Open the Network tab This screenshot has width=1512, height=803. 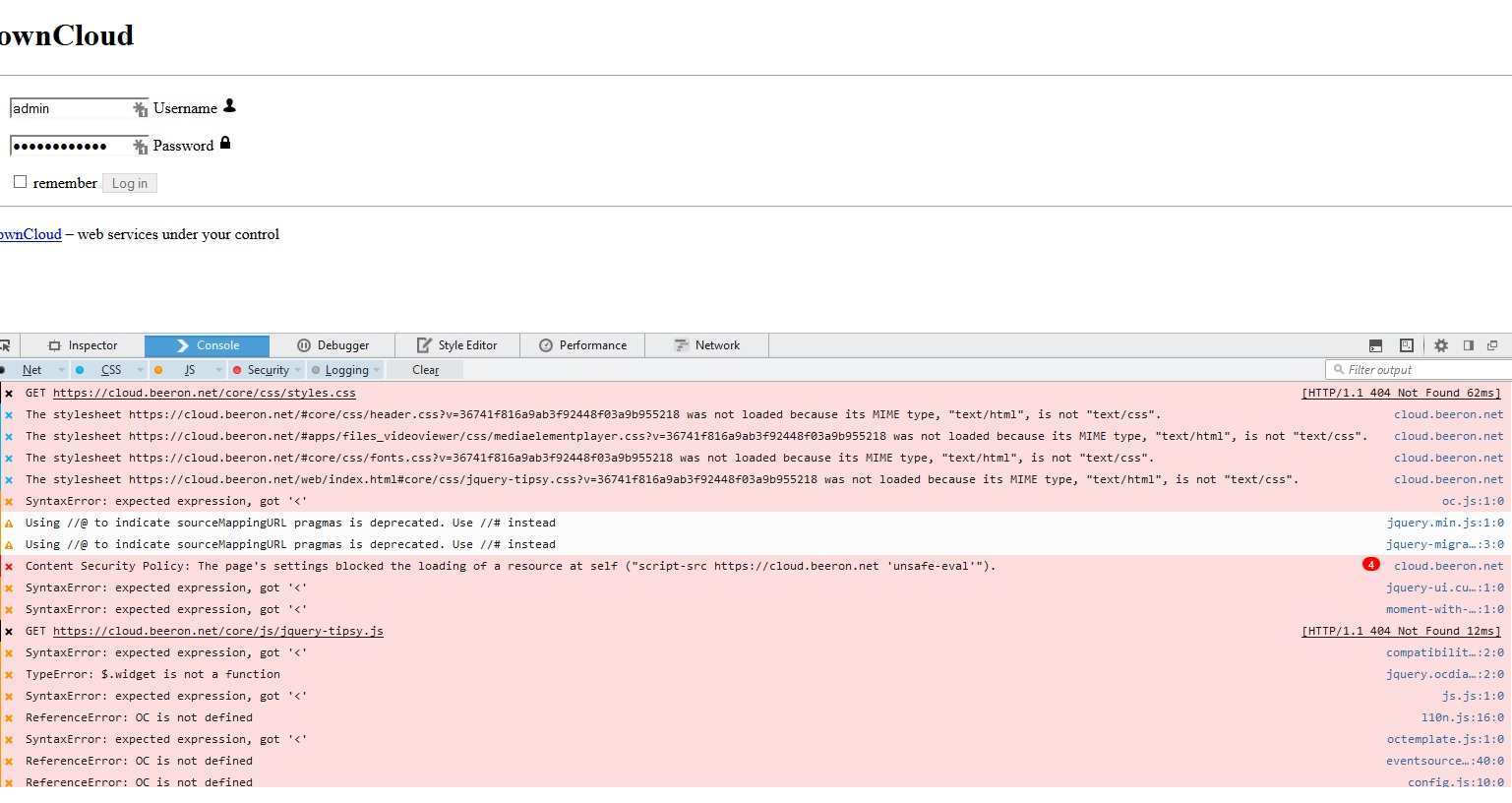tap(707, 345)
